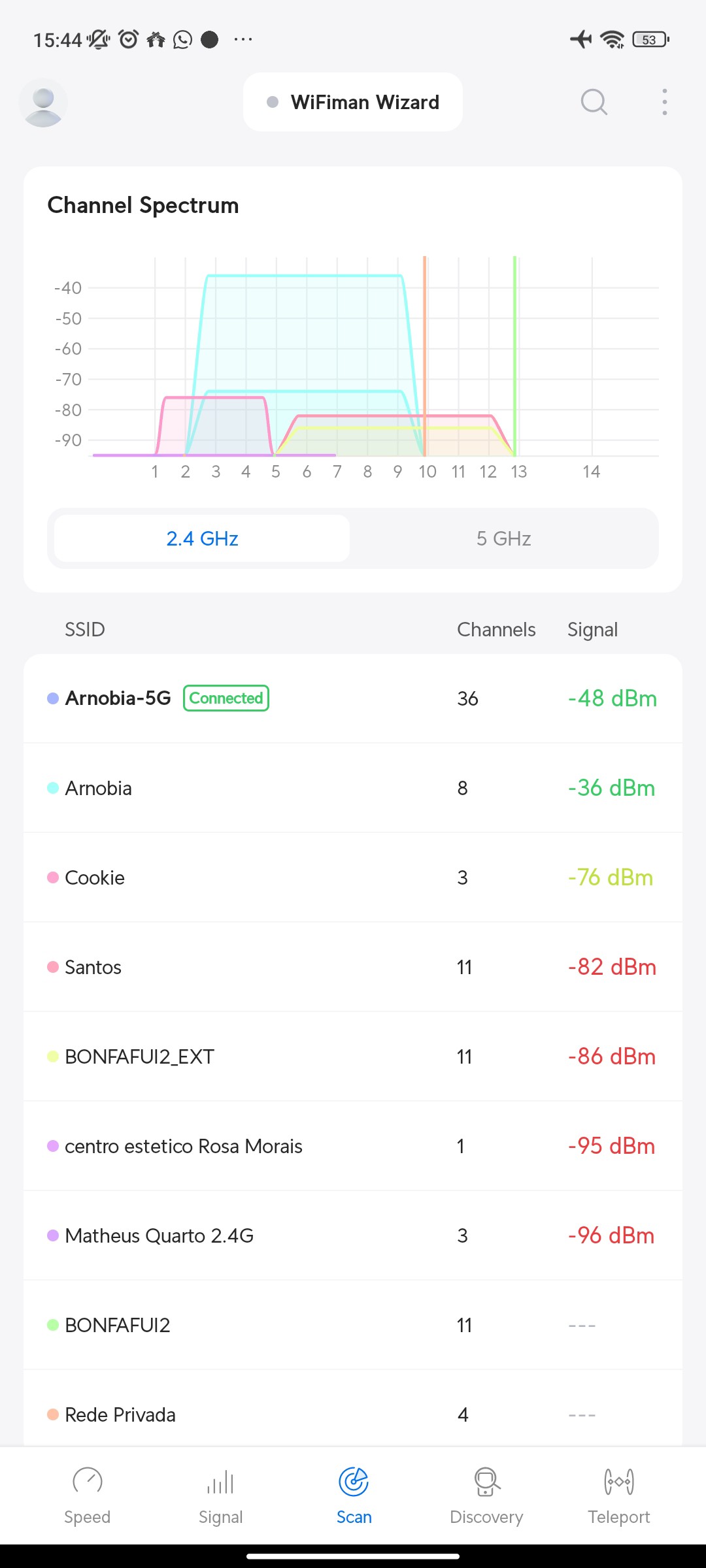Select the Scan radar icon

click(x=354, y=1482)
